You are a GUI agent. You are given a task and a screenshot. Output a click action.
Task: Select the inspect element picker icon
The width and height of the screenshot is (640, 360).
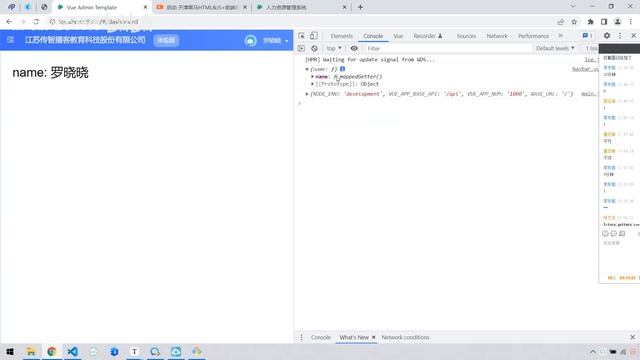301,36
